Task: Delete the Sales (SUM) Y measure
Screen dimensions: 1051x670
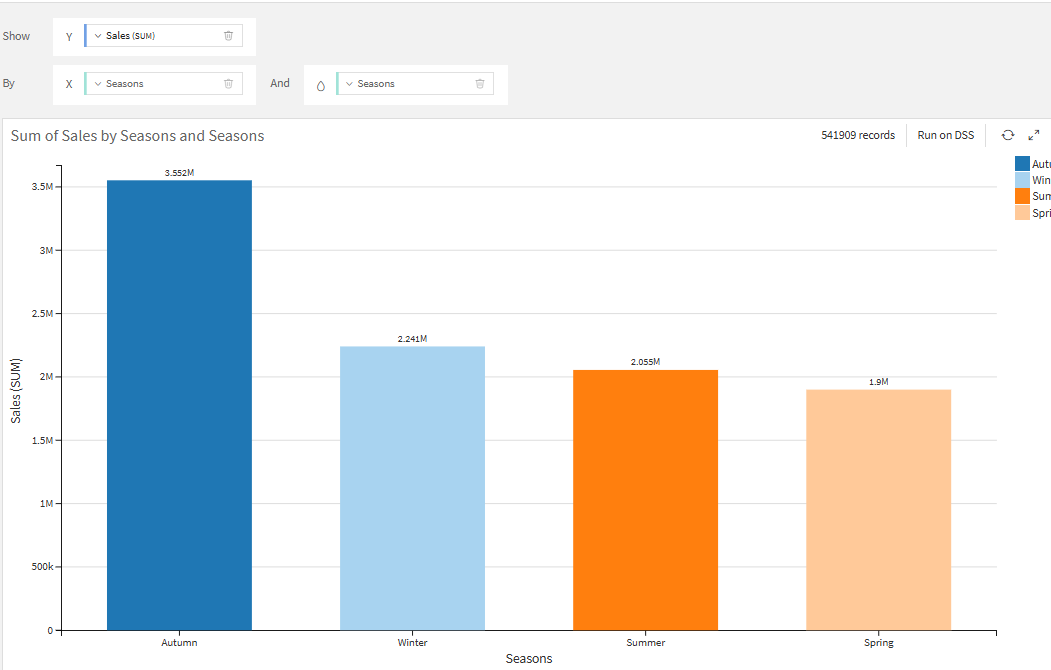Action: click(228, 36)
